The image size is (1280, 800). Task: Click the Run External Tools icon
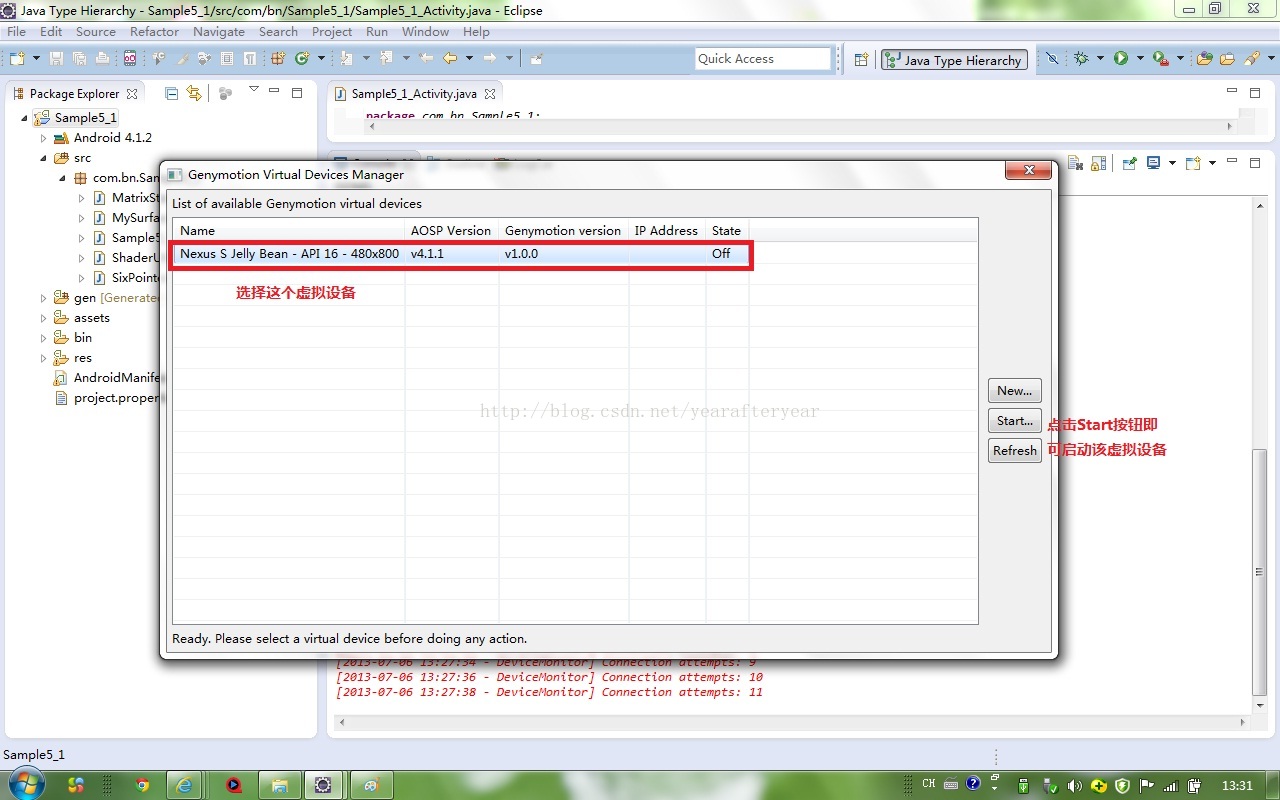coord(1161,59)
